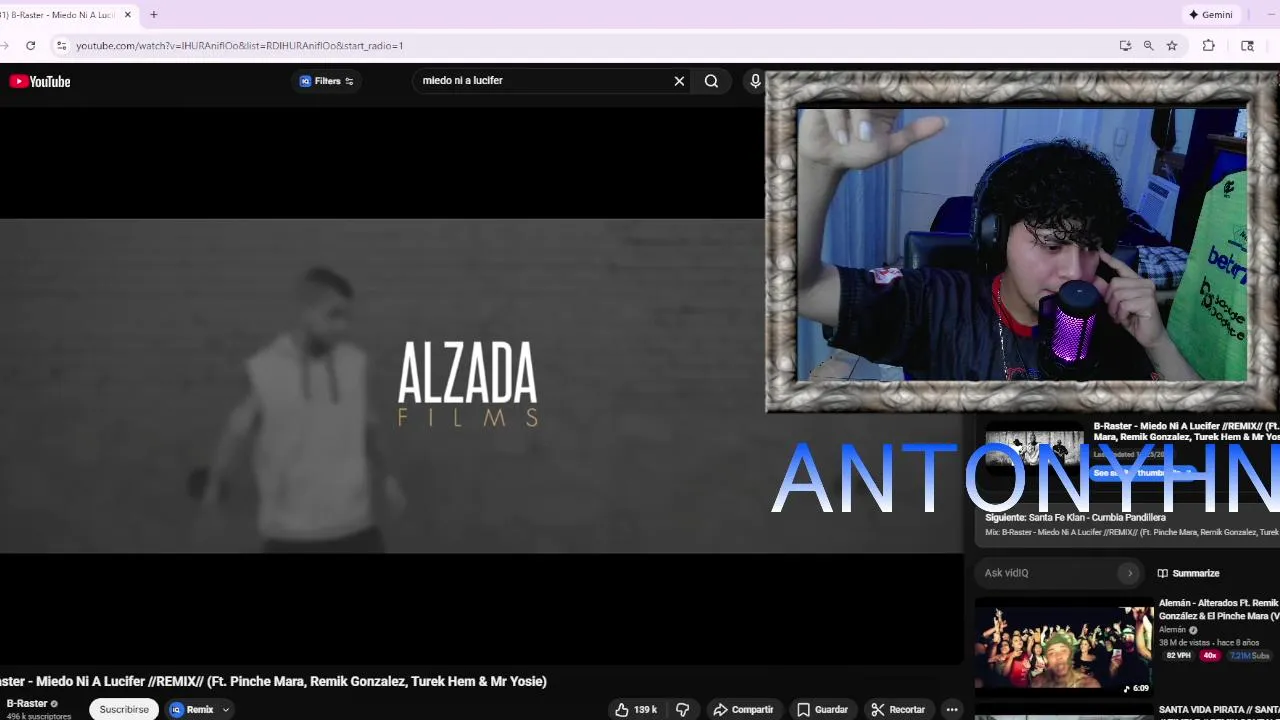Open a new browser tab
This screenshot has height=720, width=1280.
(x=154, y=15)
